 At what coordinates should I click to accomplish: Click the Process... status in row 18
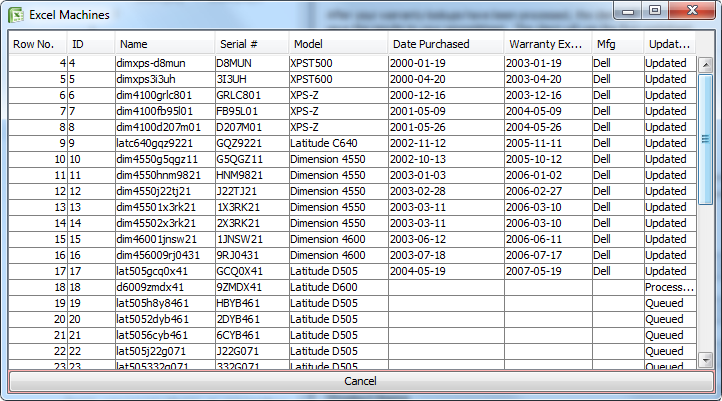point(670,287)
